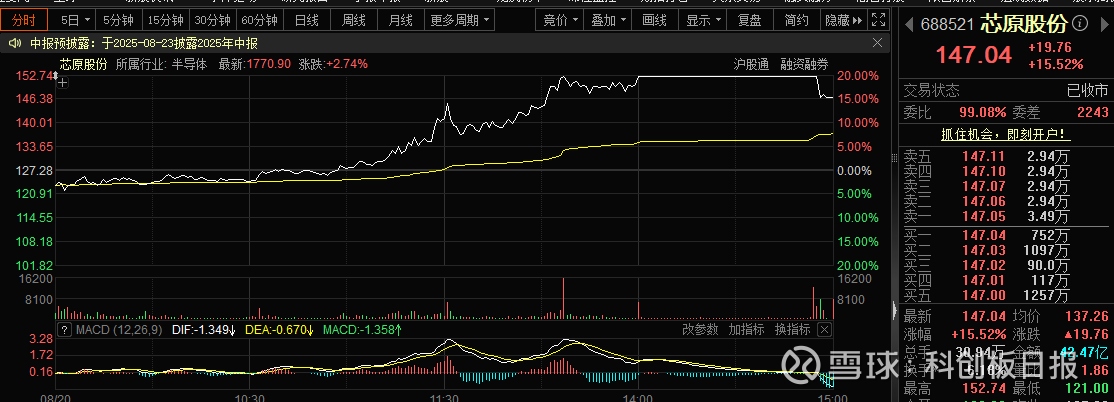Switch to 5分钟 chart
The height and width of the screenshot is (402, 1114).
click(118, 20)
